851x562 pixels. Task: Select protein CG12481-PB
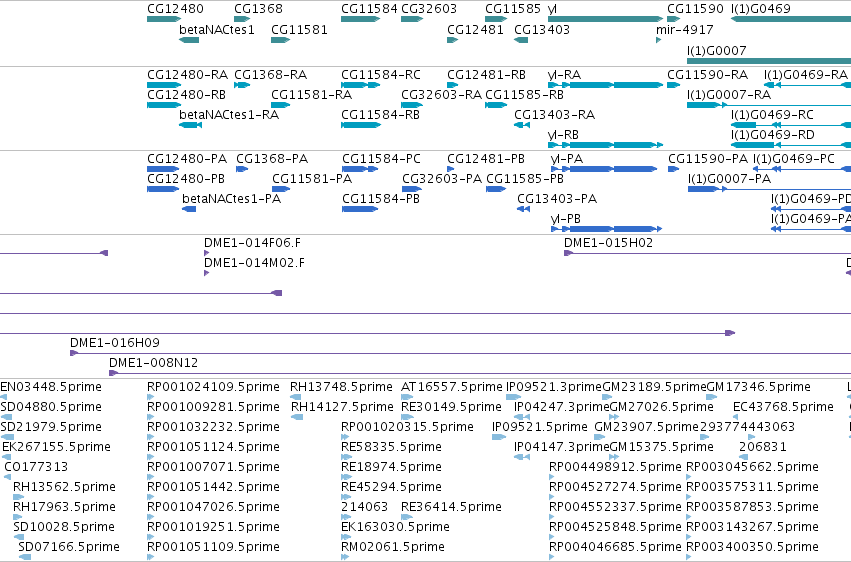point(450,169)
